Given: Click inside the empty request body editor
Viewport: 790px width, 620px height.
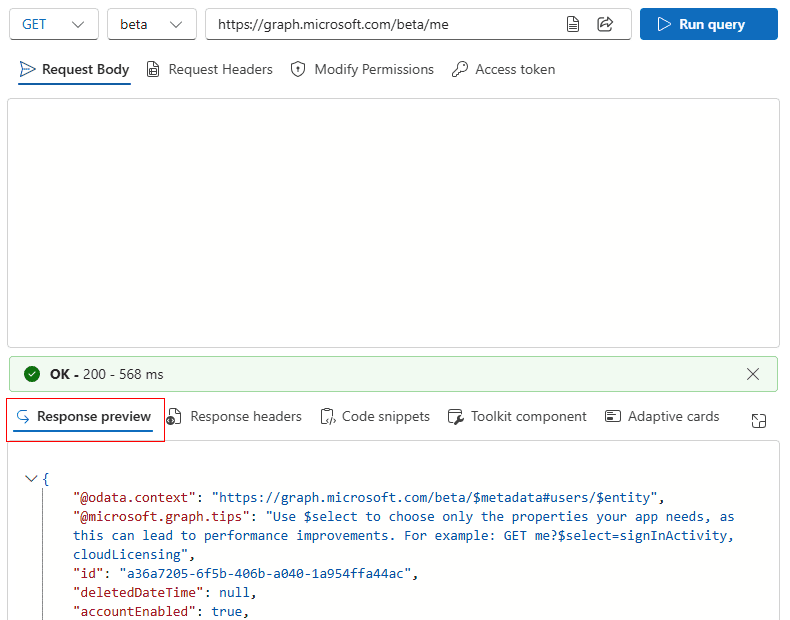Looking at the screenshot, I should point(393,222).
